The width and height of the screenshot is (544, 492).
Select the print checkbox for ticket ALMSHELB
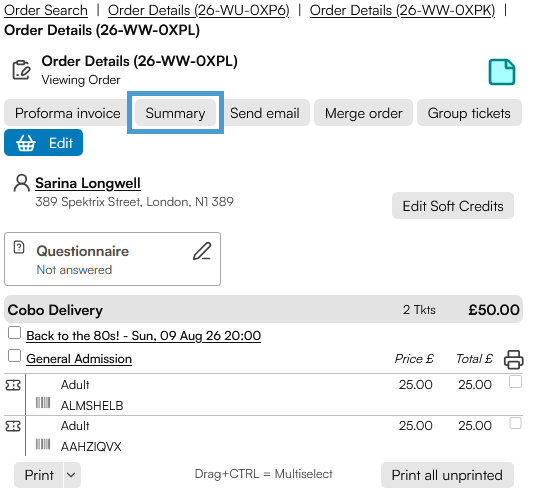(515, 382)
